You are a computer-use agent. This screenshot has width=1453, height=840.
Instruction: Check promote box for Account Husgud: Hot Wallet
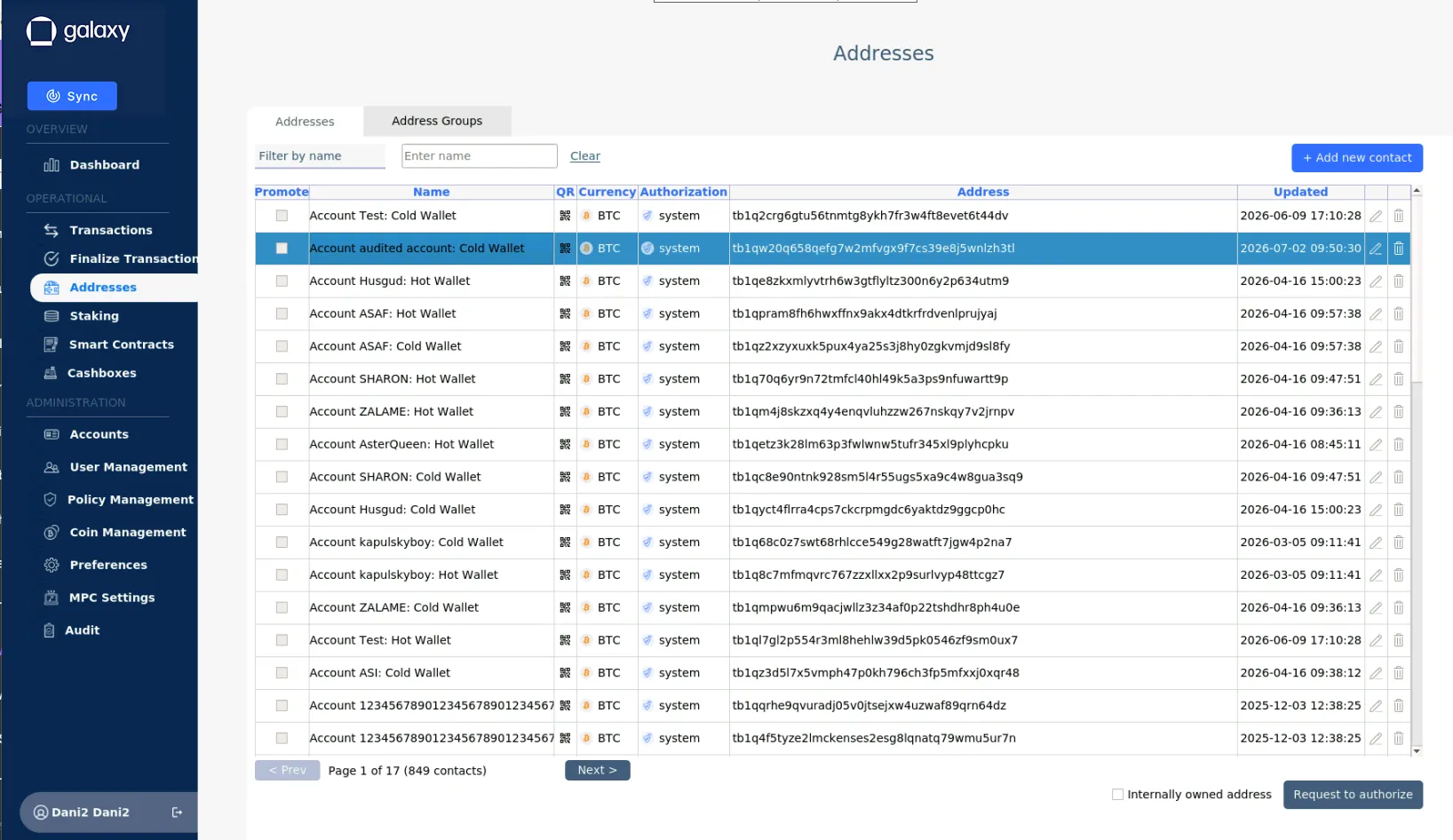(282, 281)
